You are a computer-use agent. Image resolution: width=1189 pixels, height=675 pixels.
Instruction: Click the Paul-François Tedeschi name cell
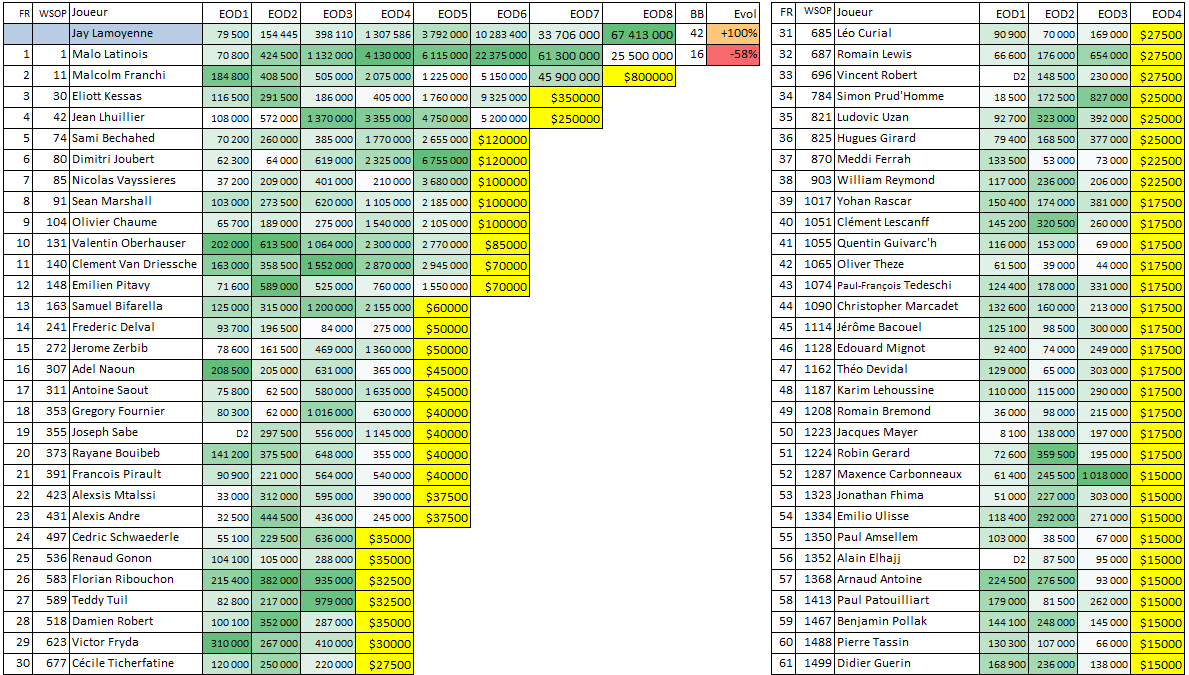pyautogui.click(x=906, y=286)
